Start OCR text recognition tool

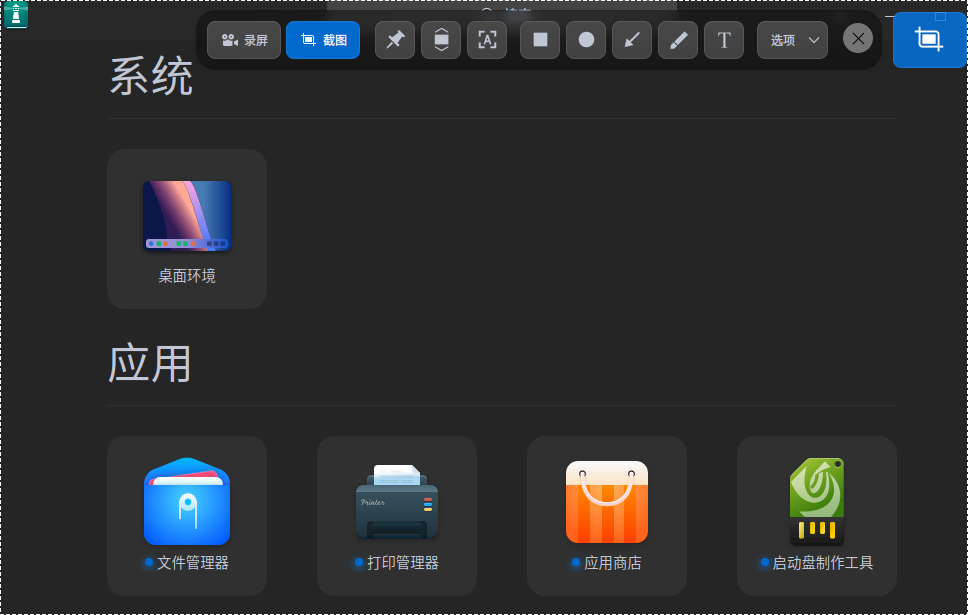click(x=487, y=40)
